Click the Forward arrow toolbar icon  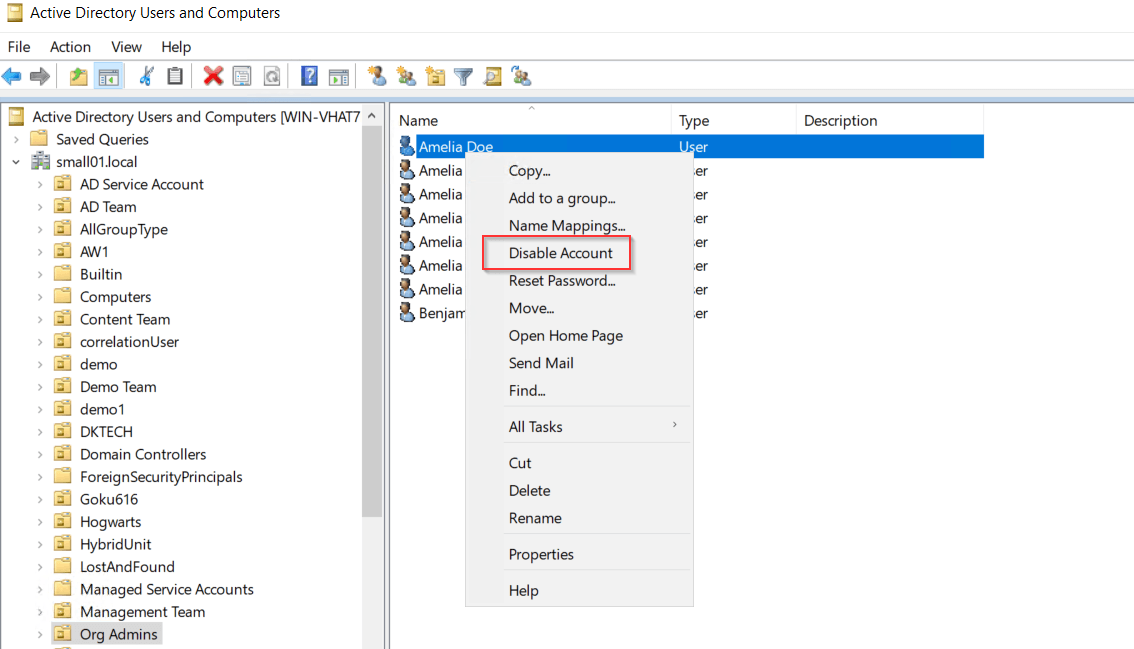click(40, 76)
